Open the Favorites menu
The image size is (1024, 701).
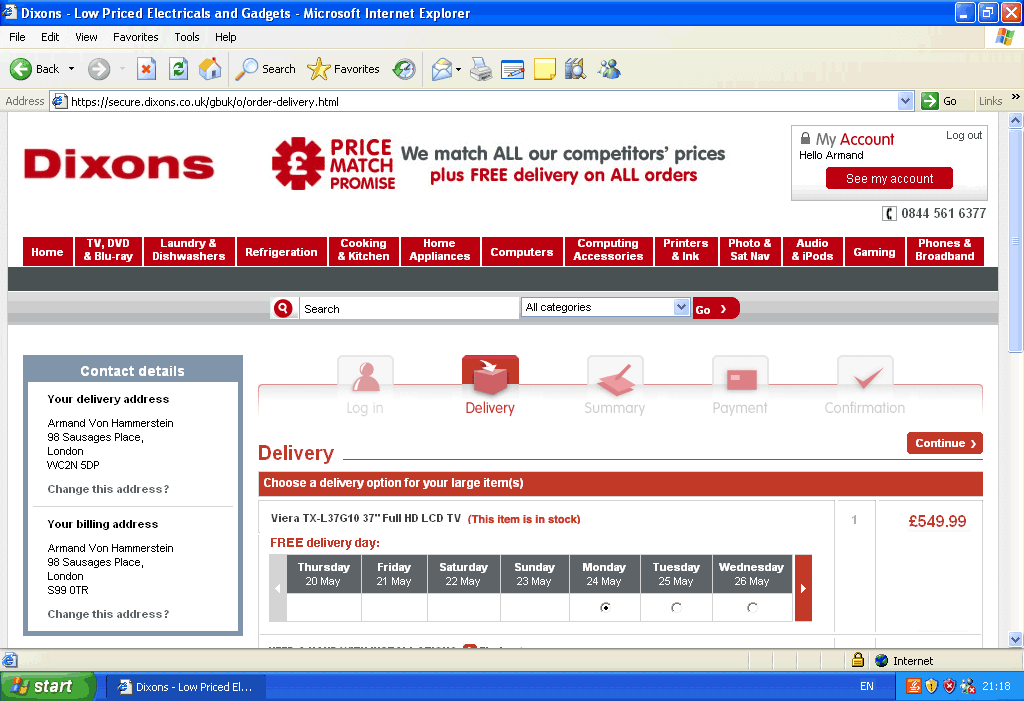coord(135,37)
